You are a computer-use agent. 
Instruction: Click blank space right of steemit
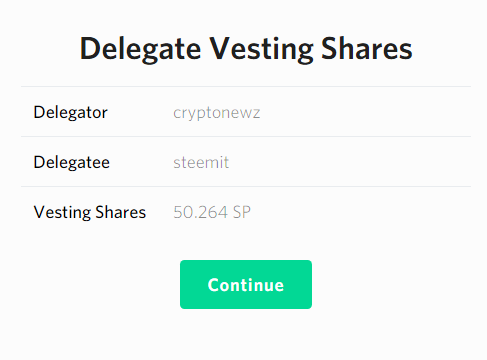[x=350, y=162]
